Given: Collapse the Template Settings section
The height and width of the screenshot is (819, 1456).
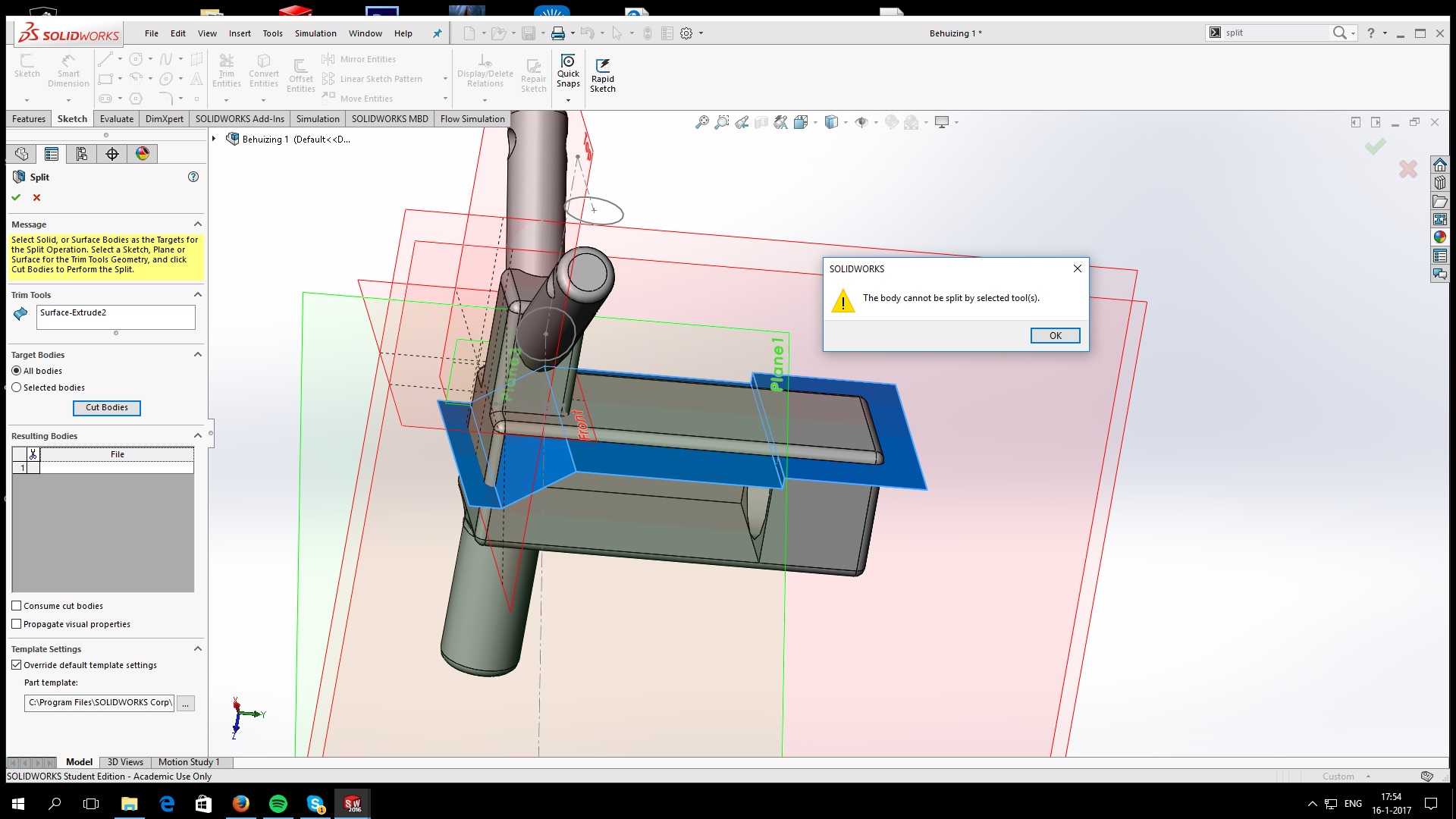Looking at the screenshot, I should [x=198, y=648].
